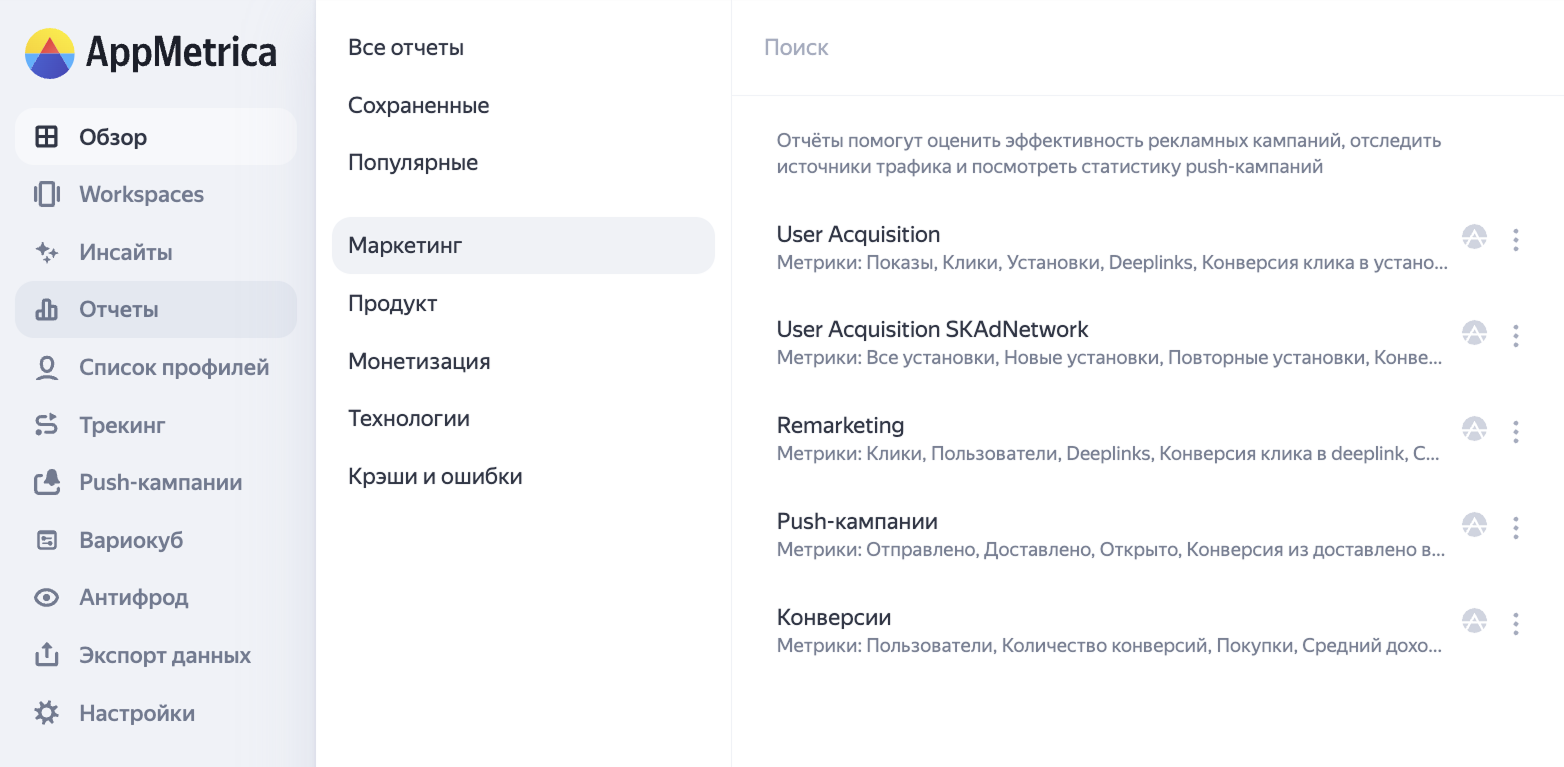Click the Трекинг tracking icon
This screenshot has width=1564, height=767.
47,425
